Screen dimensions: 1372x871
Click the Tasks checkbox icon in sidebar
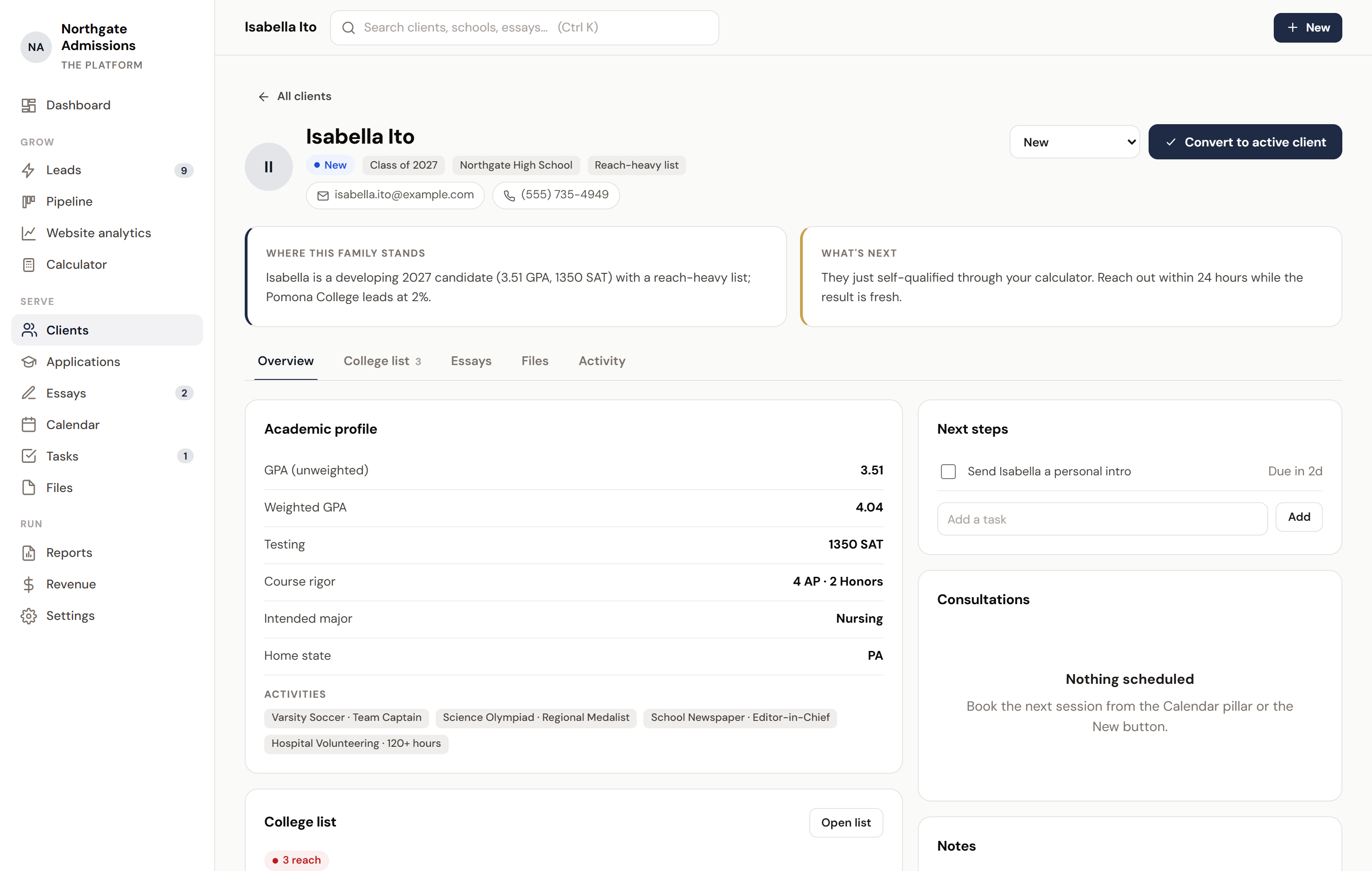(x=28, y=456)
